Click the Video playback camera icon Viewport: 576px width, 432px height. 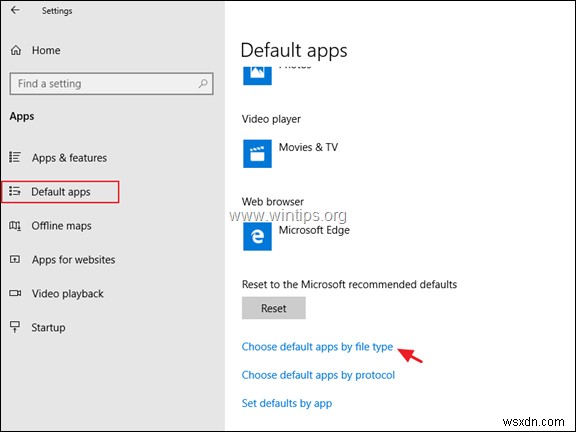15,293
